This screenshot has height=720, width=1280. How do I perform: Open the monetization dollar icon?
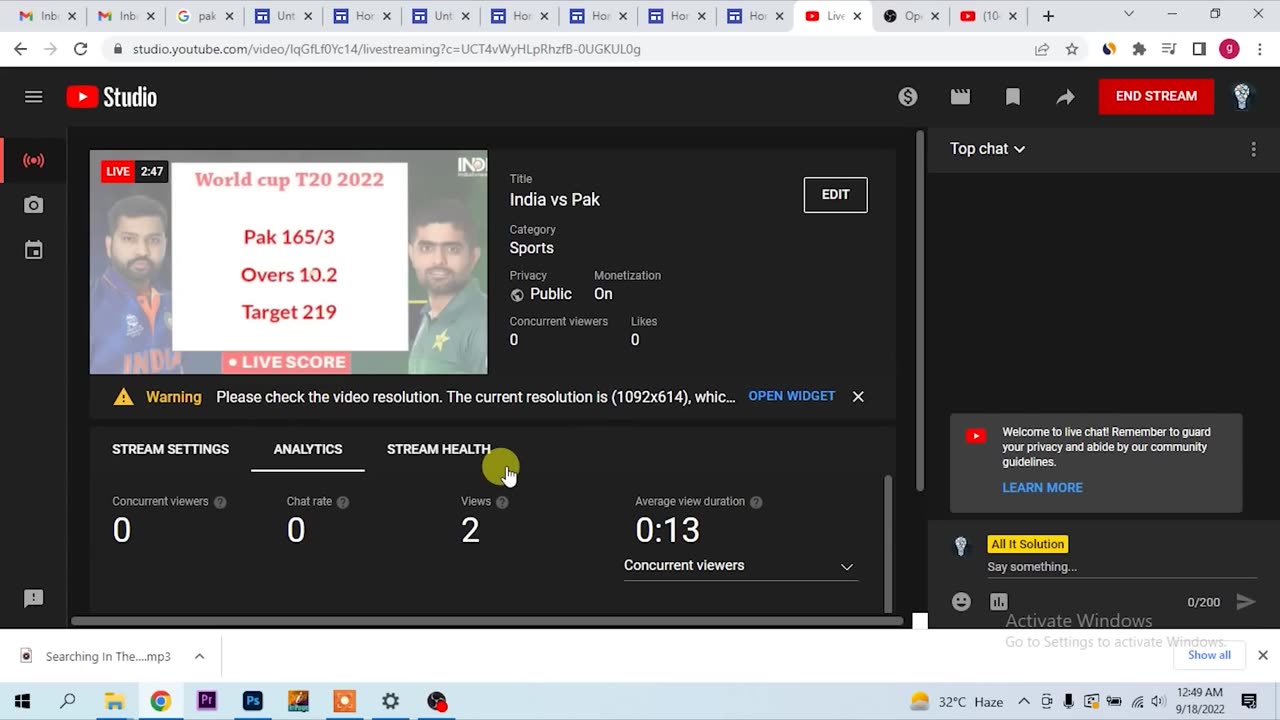(x=908, y=97)
